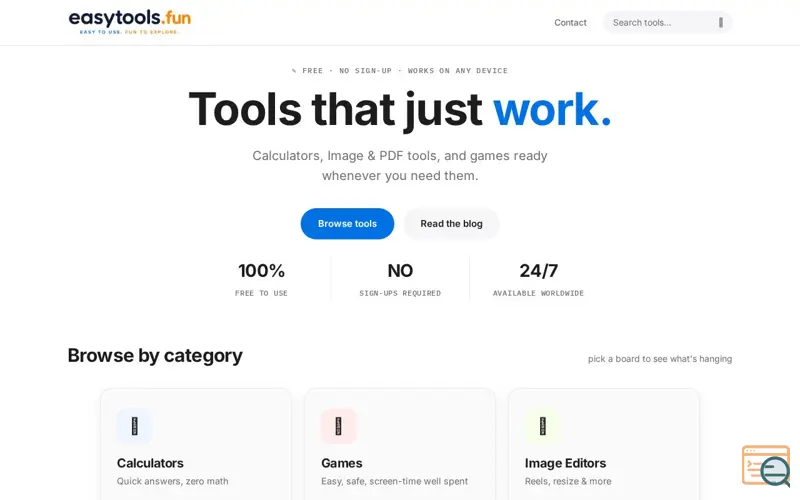The height and width of the screenshot is (500, 800).
Task: Click 'pick a board to see what's hanging'
Action: pos(660,359)
